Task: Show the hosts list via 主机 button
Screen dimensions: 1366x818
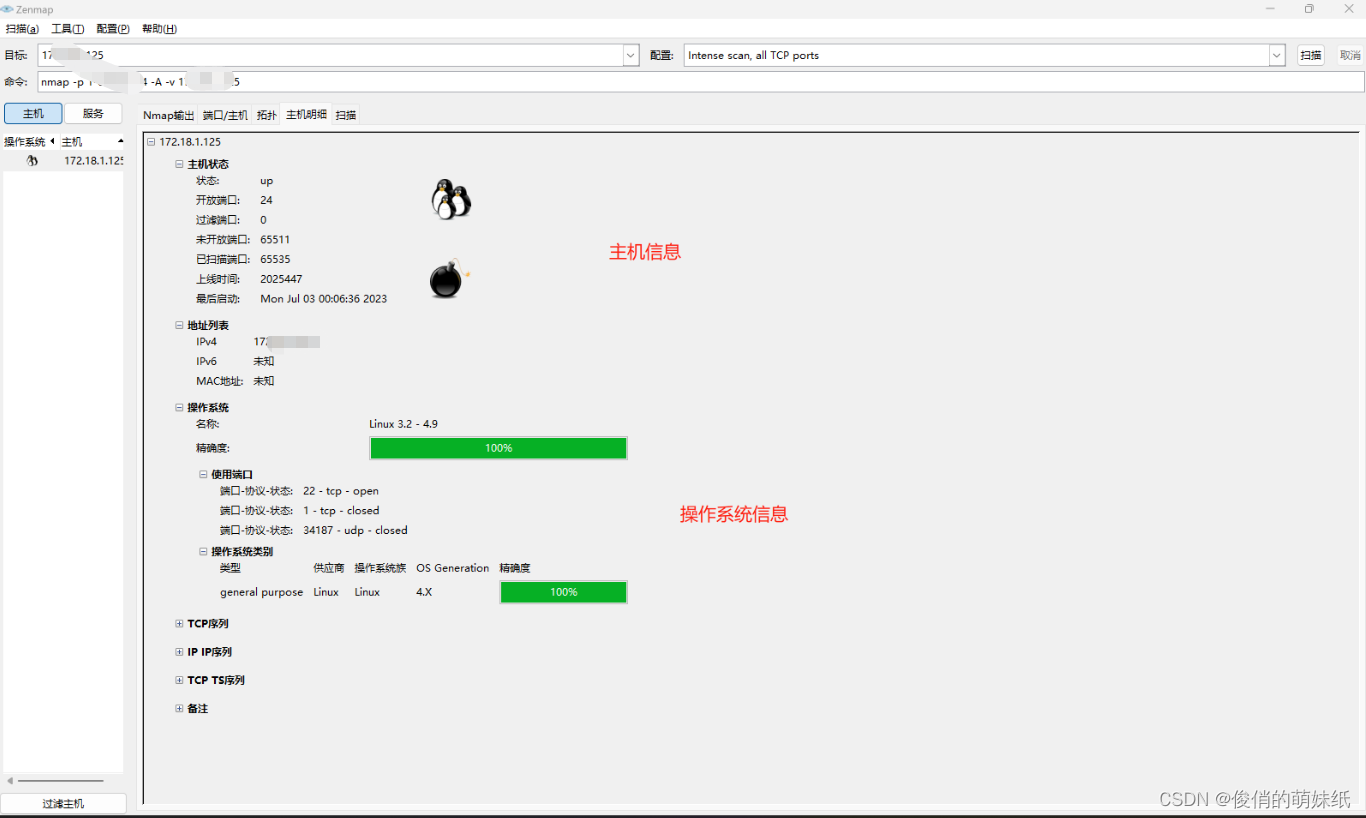Action: pos(33,114)
